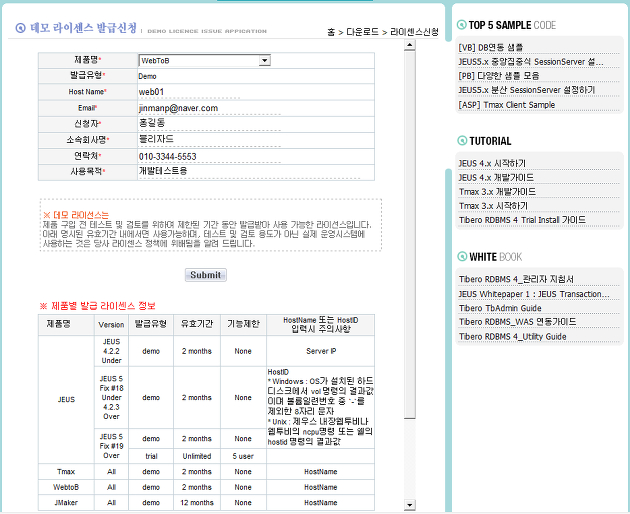Viewport: 630px width, 514px height.
Task: Open [VB] DB연동 샘플 sample
Action: pyautogui.click(x=491, y=47)
